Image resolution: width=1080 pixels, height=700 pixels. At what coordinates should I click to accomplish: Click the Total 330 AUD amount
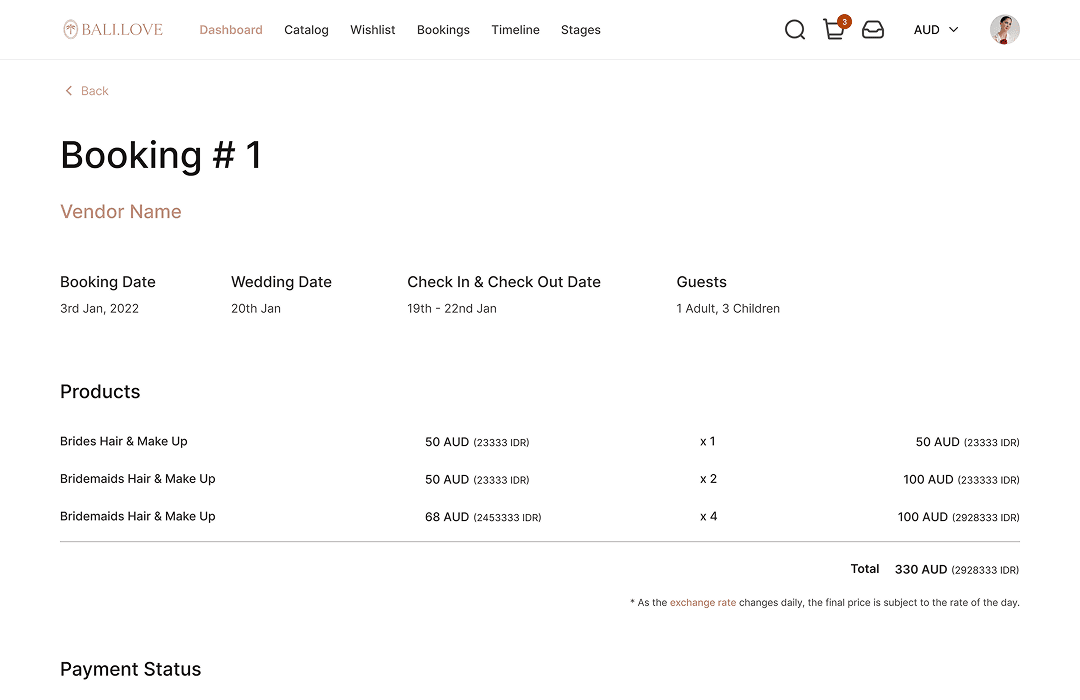point(921,569)
